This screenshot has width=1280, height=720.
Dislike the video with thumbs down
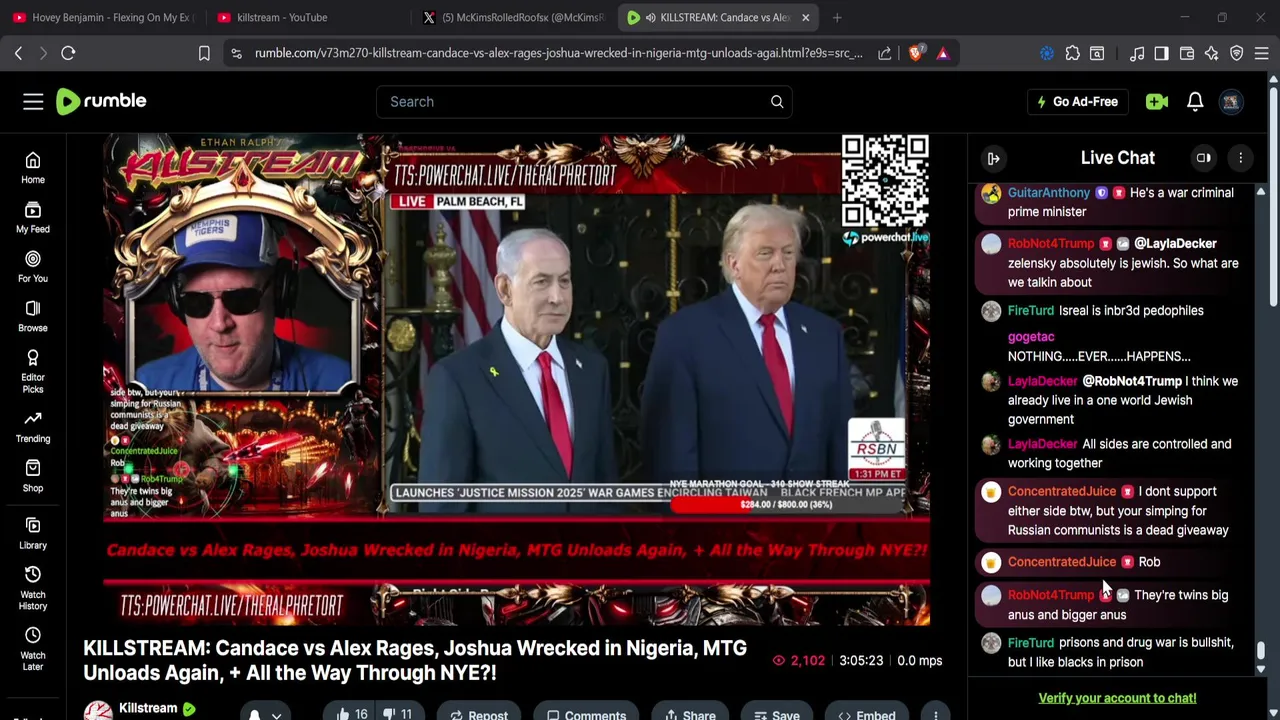398,714
